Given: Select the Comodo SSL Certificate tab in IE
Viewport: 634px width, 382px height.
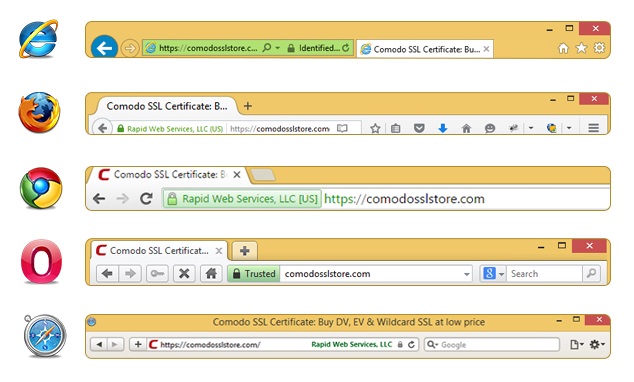Looking at the screenshot, I should [x=424, y=49].
